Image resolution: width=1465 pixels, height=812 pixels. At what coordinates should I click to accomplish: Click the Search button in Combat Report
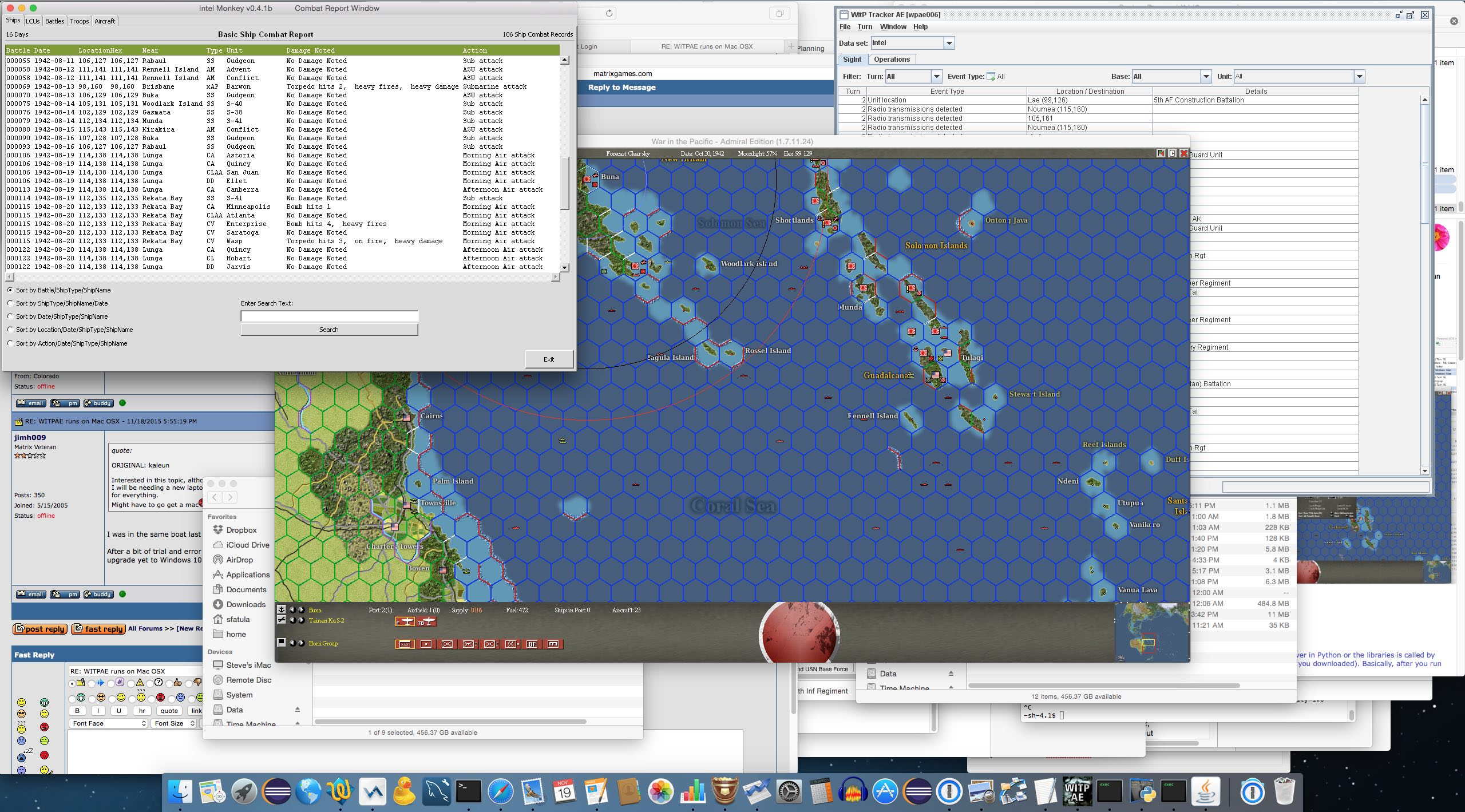pyautogui.click(x=329, y=330)
